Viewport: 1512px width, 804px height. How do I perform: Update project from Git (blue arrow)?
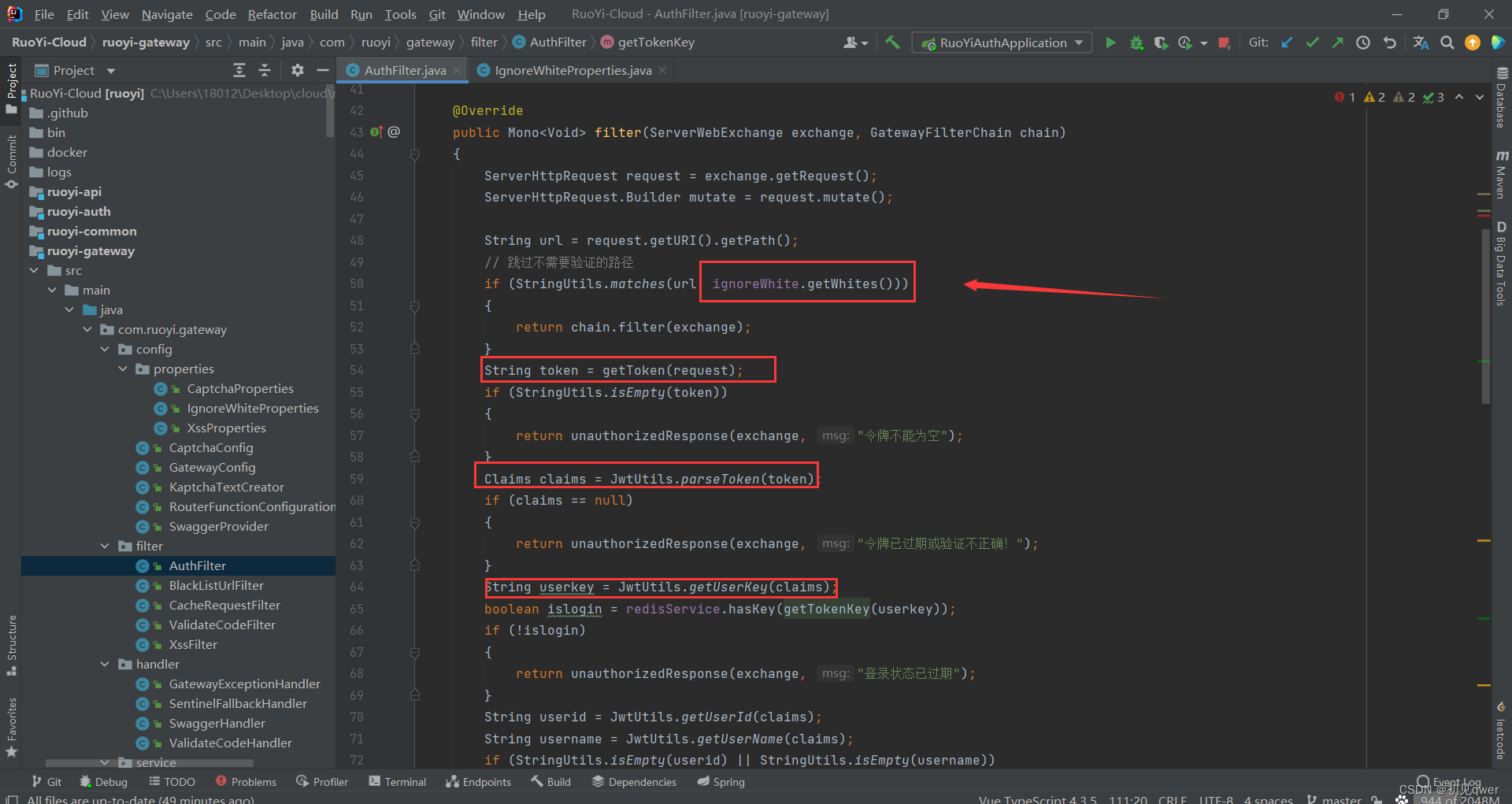click(x=1287, y=43)
